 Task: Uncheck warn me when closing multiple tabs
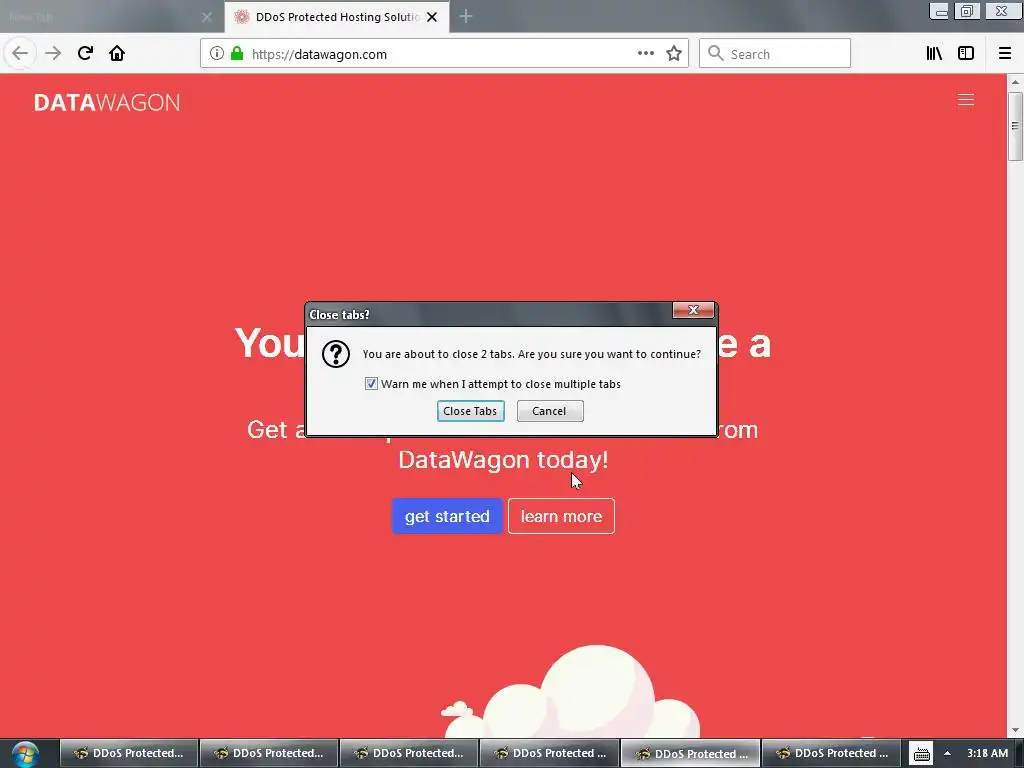tap(371, 384)
